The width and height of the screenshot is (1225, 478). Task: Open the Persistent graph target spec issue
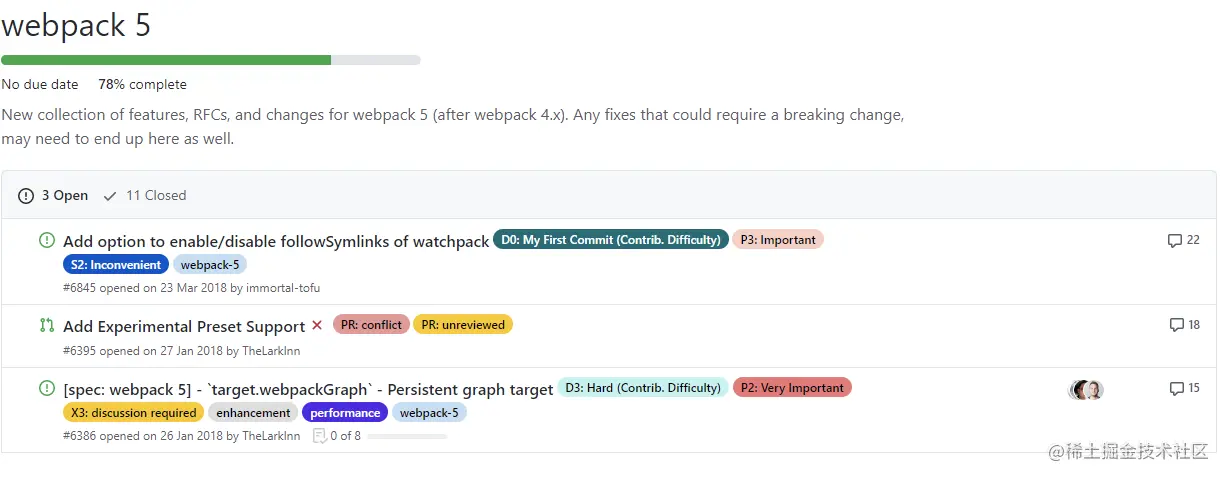[308, 389]
